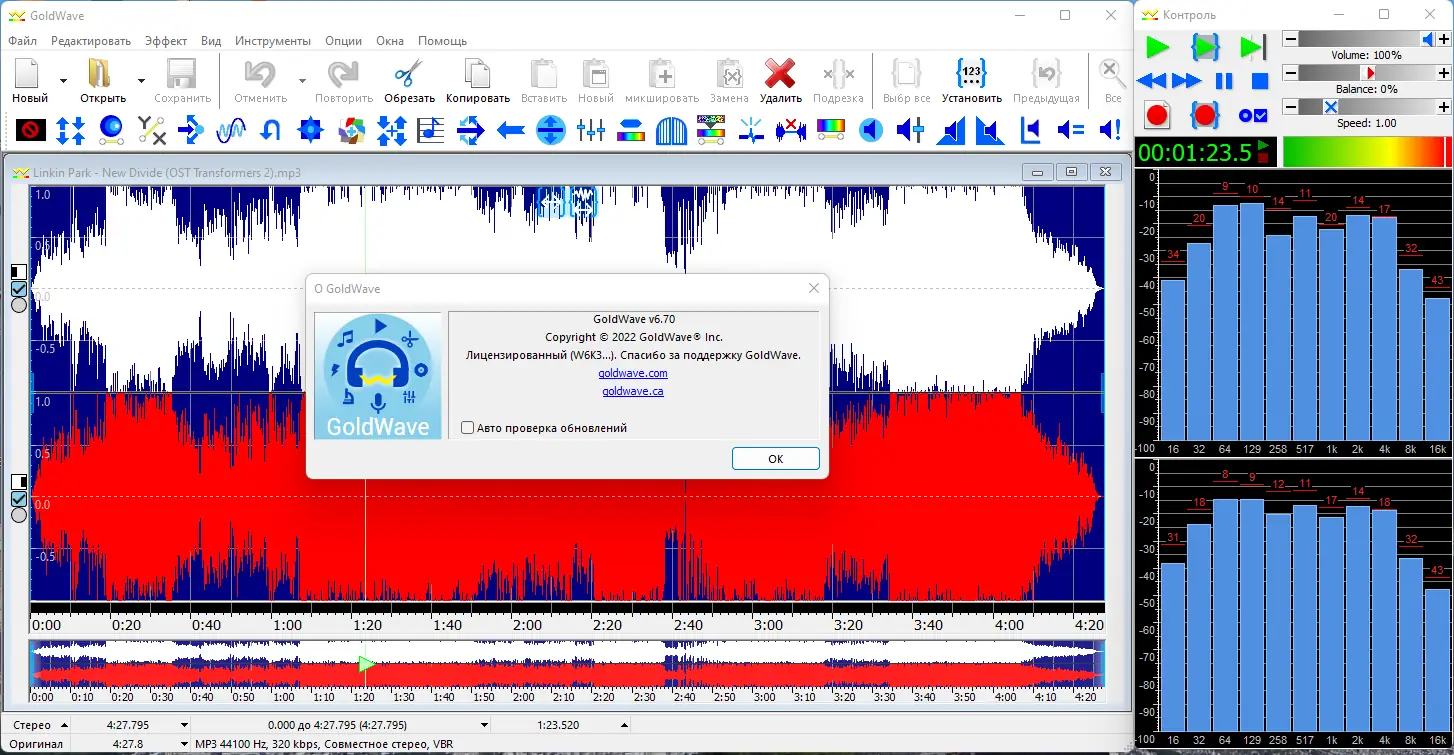This screenshot has width=1454, height=755.
Task: Pause playback with the blue pause button
Action: tap(1224, 81)
